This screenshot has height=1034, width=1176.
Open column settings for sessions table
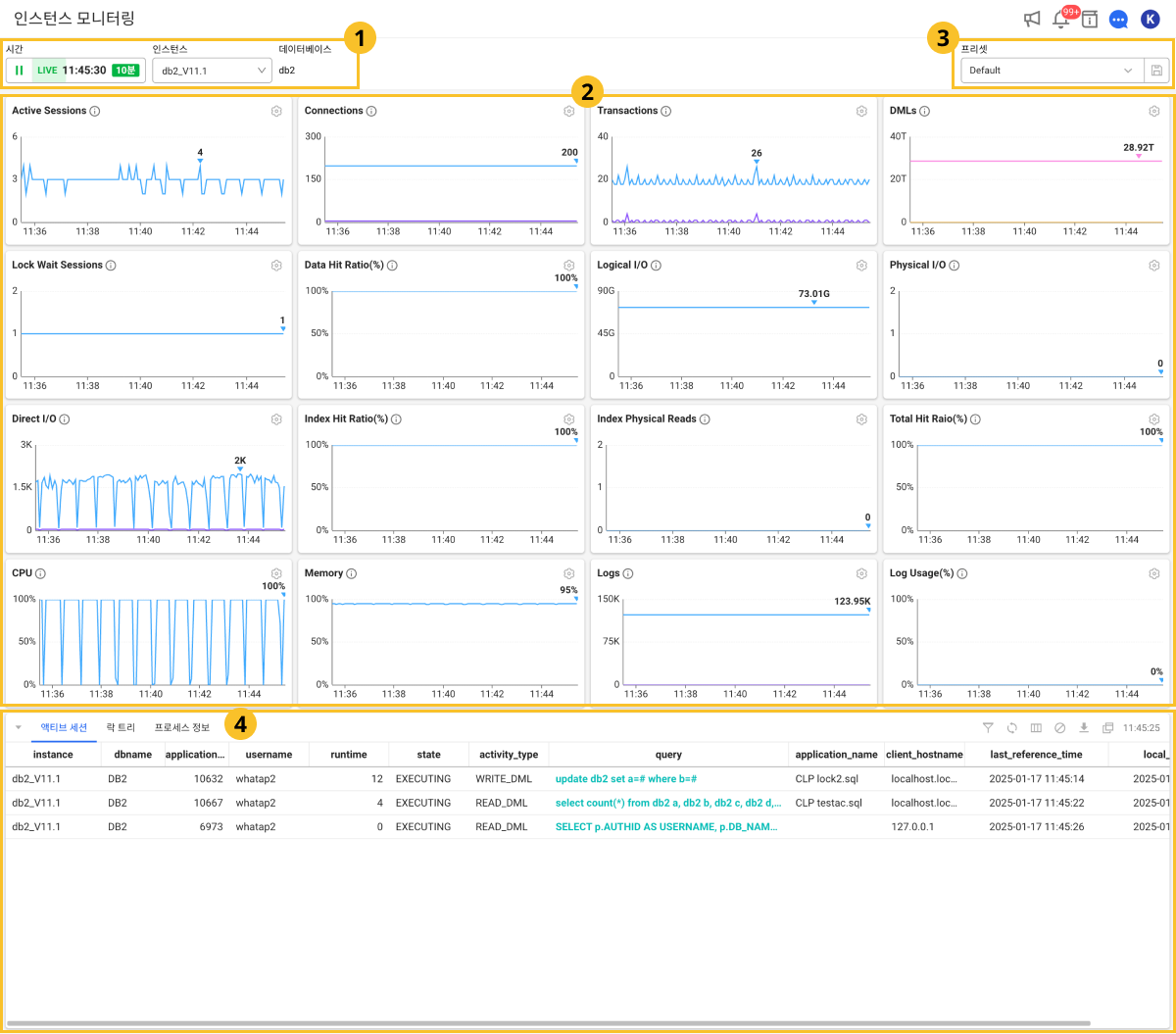tap(1036, 728)
